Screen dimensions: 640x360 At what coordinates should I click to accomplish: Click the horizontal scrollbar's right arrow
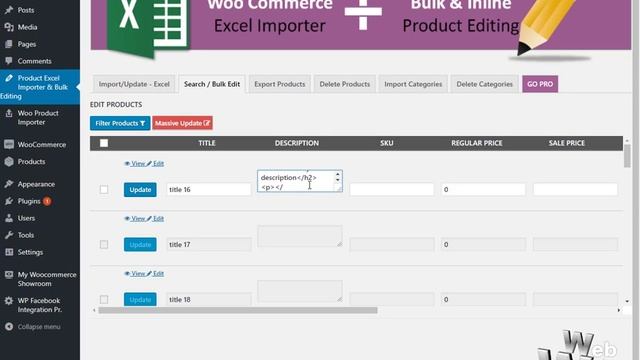pos(619,311)
